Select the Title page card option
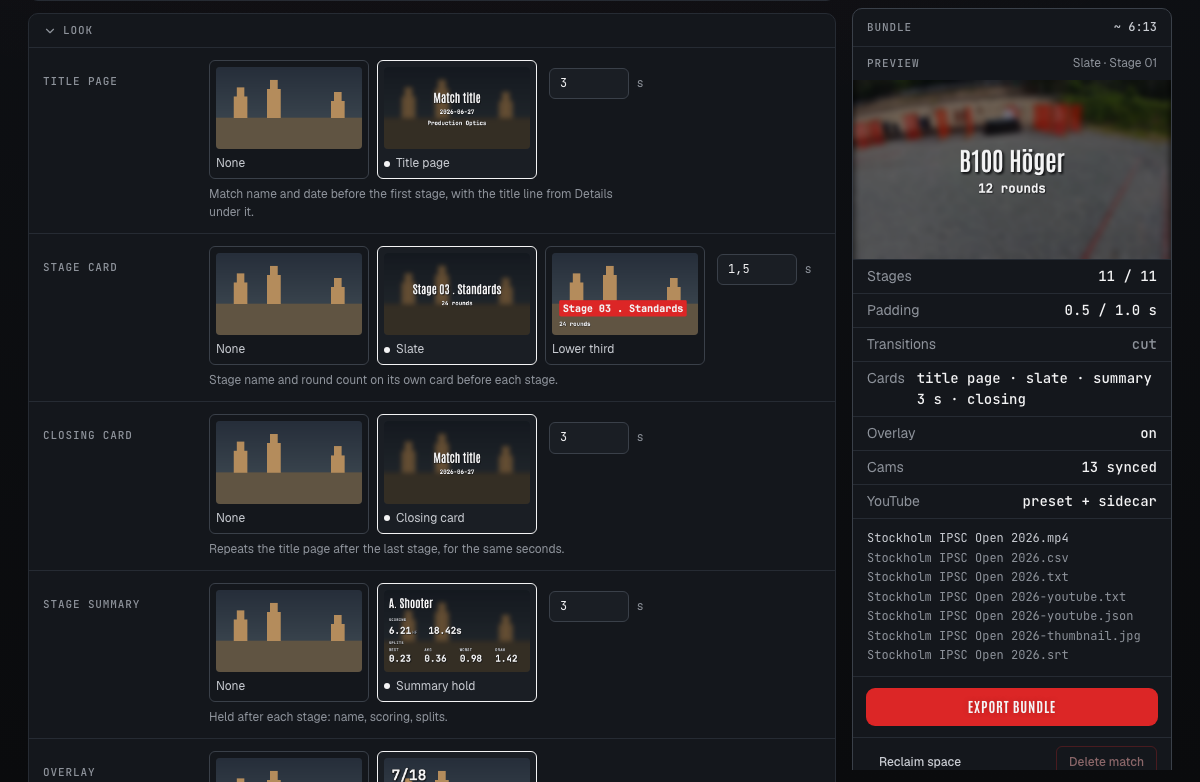 click(x=457, y=119)
